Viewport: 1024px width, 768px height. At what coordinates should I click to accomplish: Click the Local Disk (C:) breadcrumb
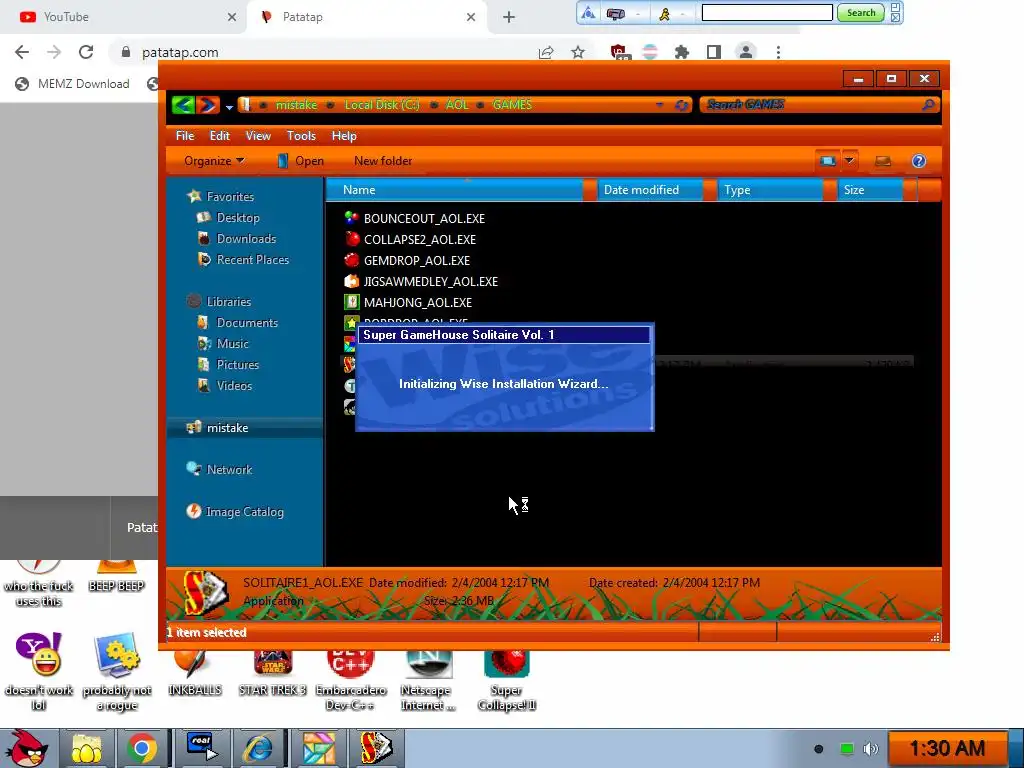382,104
